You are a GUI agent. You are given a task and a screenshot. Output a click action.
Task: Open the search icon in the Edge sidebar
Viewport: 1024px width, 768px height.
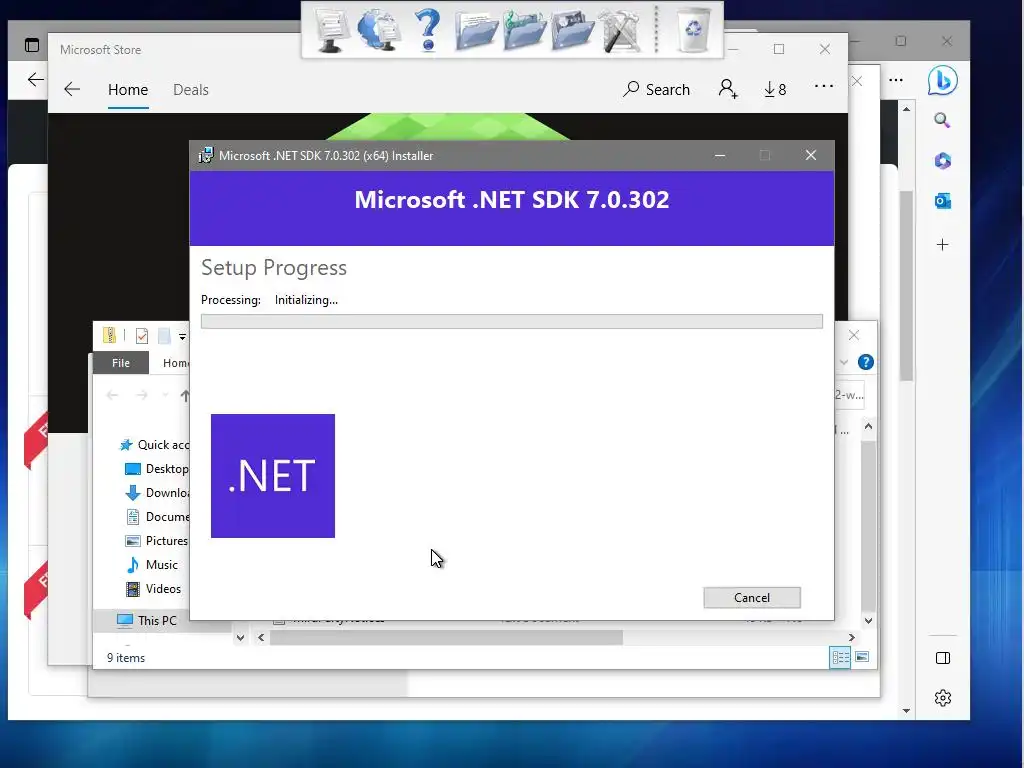[942, 120]
